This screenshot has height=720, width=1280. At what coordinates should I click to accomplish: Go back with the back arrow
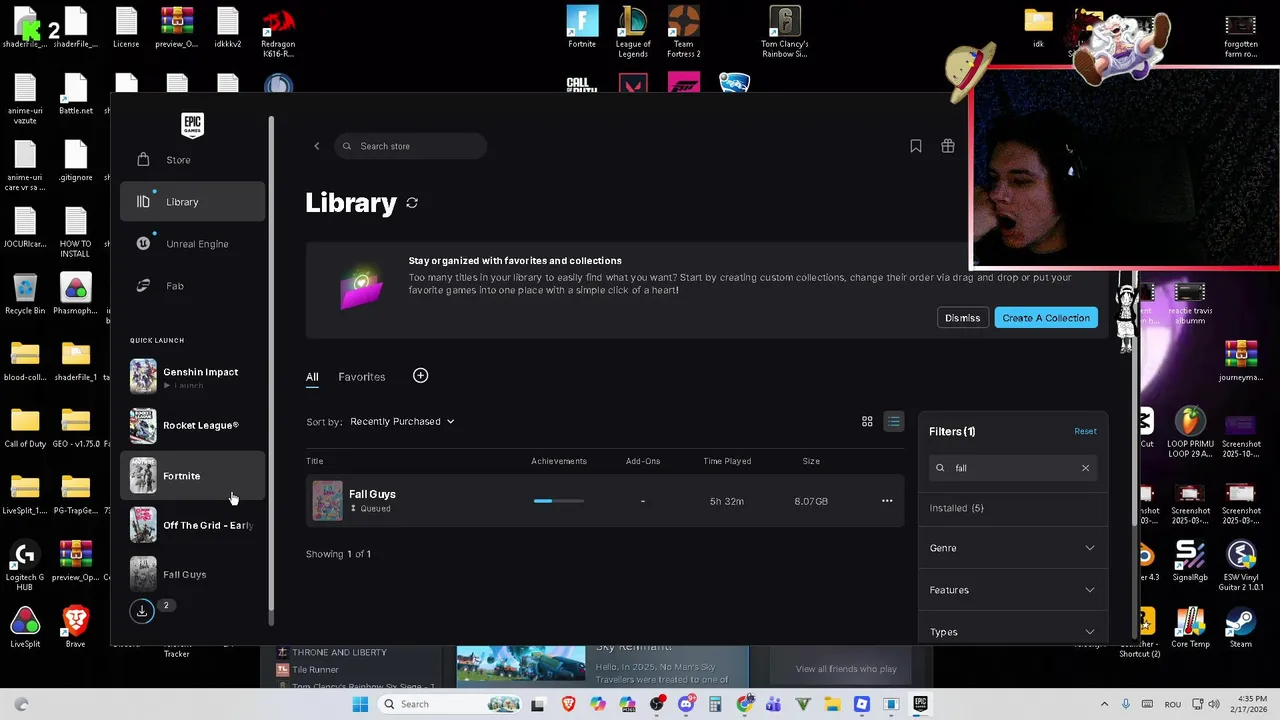317,146
